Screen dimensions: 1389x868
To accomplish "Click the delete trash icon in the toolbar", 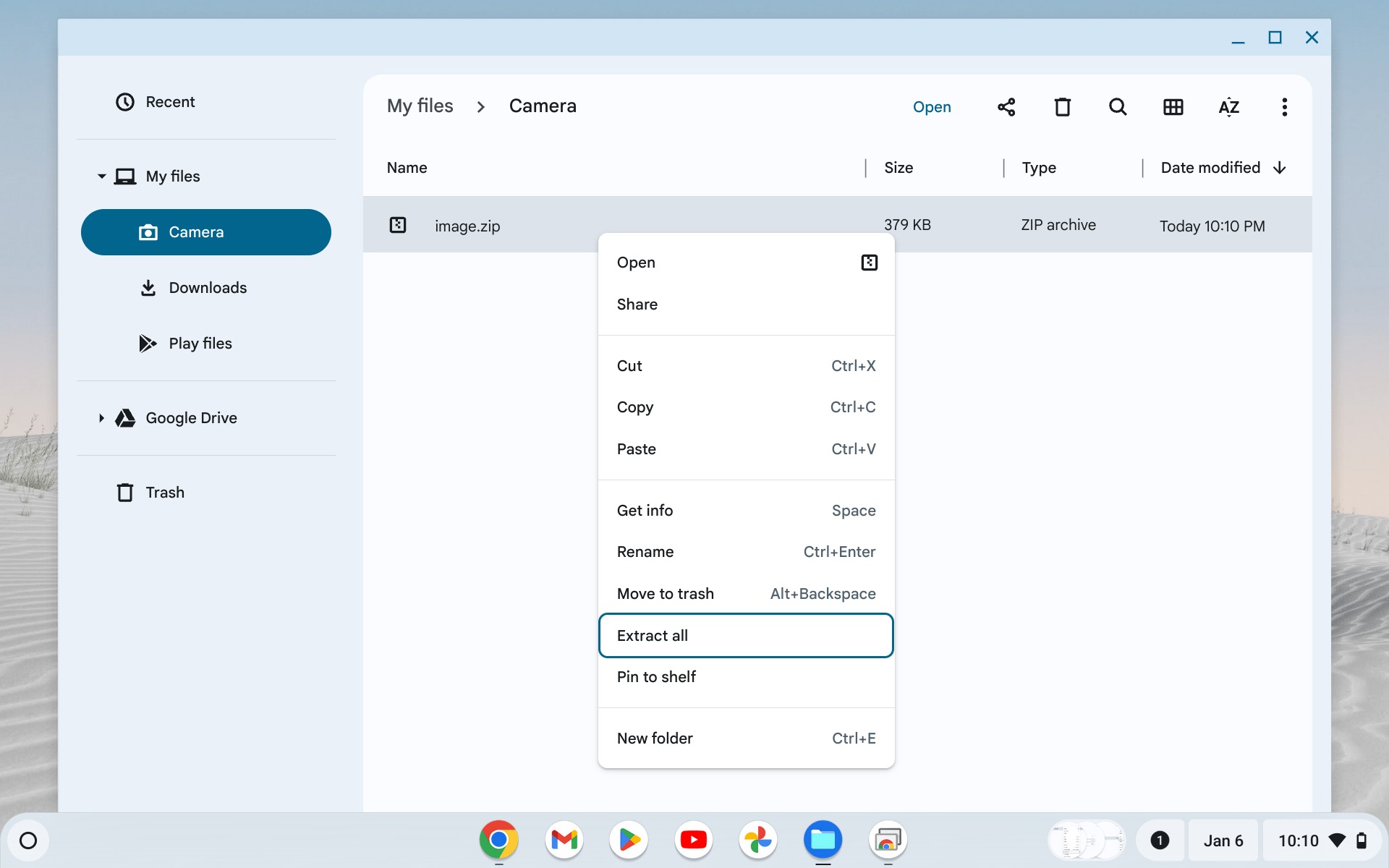I will click(1061, 106).
